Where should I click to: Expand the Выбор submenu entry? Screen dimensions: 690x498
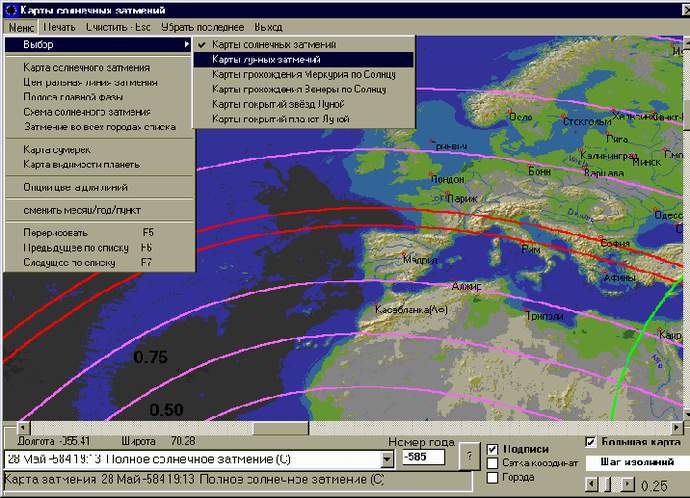[x=99, y=44]
